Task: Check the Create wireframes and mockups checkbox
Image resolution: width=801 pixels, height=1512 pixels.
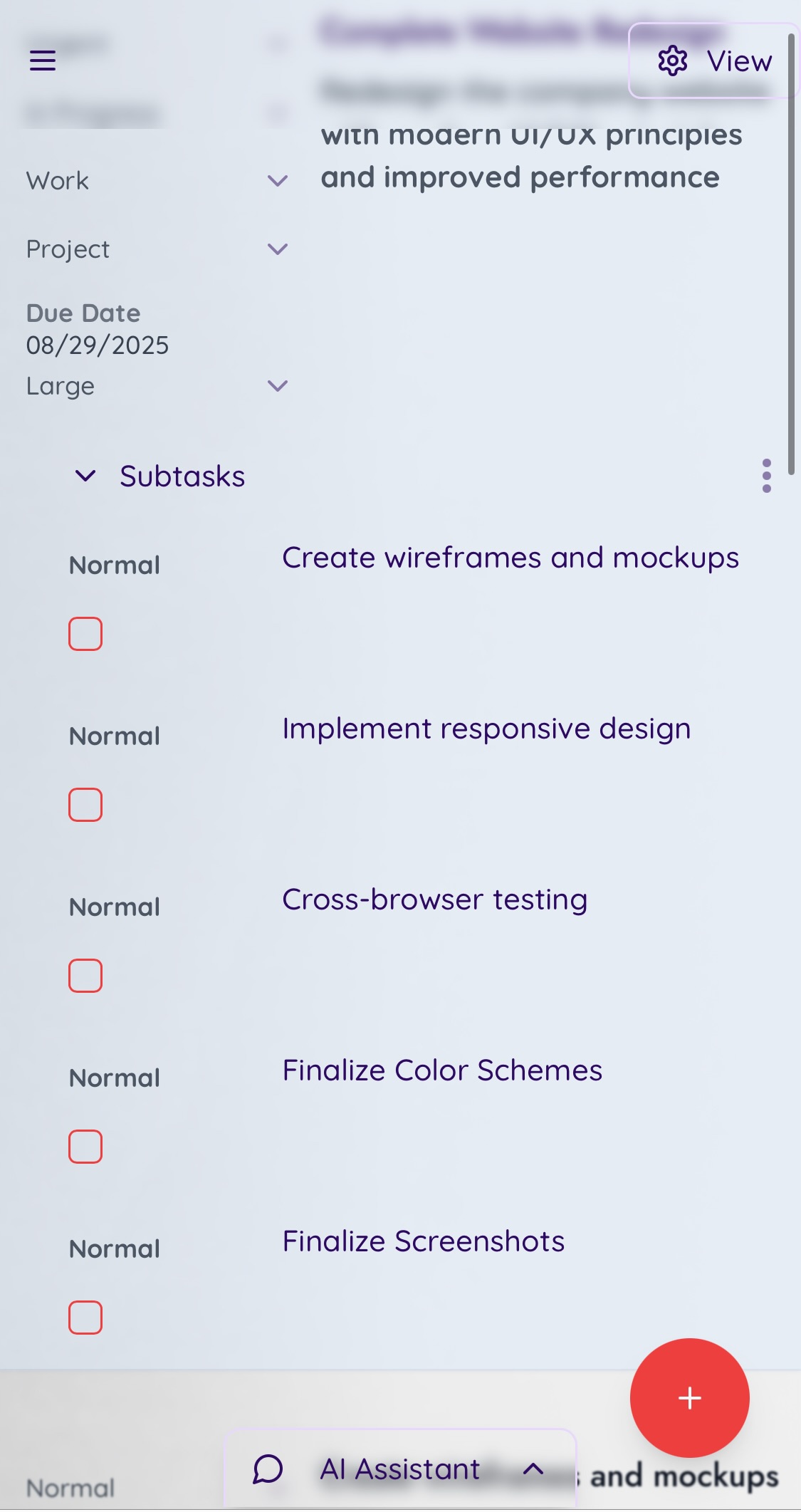Action: point(85,634)
